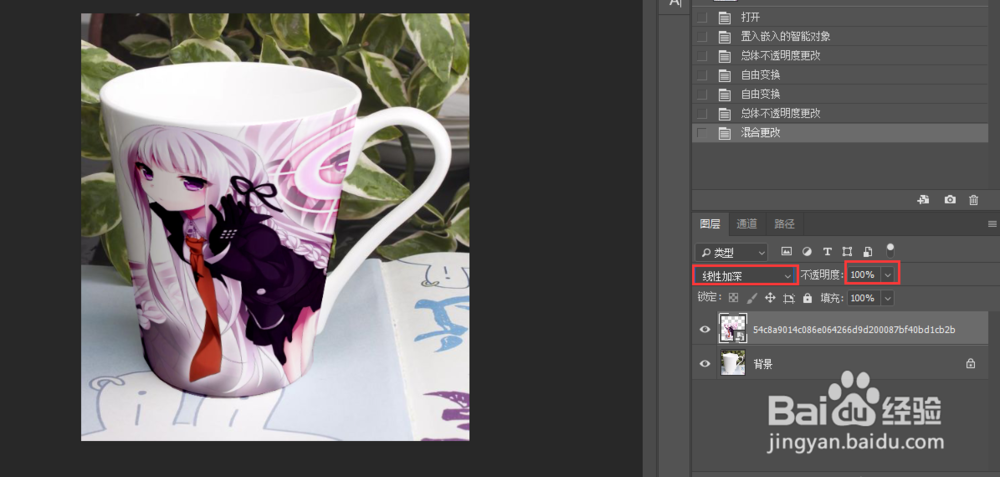Select the 背景 layer name
The width and height of the screenshot is (1000, 477).
click(x=763, y=364)
